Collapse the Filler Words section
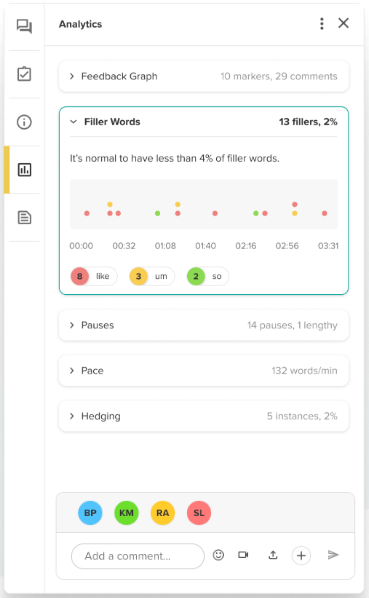Image resolution: width=369 pixels, height=598 pixels. 204,122
